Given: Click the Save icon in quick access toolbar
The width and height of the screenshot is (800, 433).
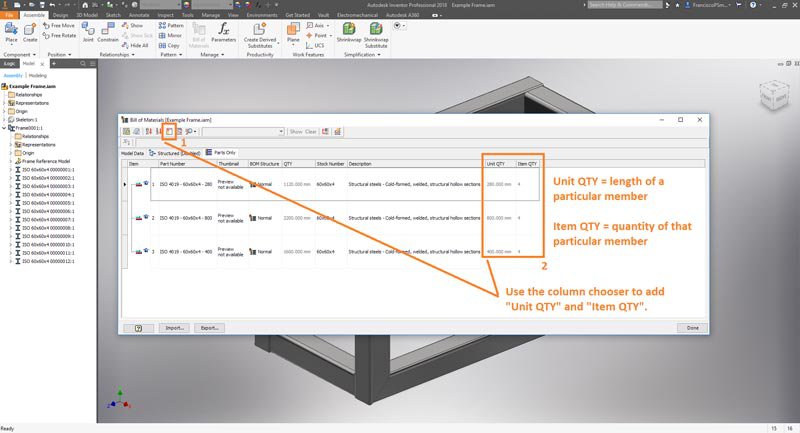Looking at the screenshot, I should pos(42,5).
